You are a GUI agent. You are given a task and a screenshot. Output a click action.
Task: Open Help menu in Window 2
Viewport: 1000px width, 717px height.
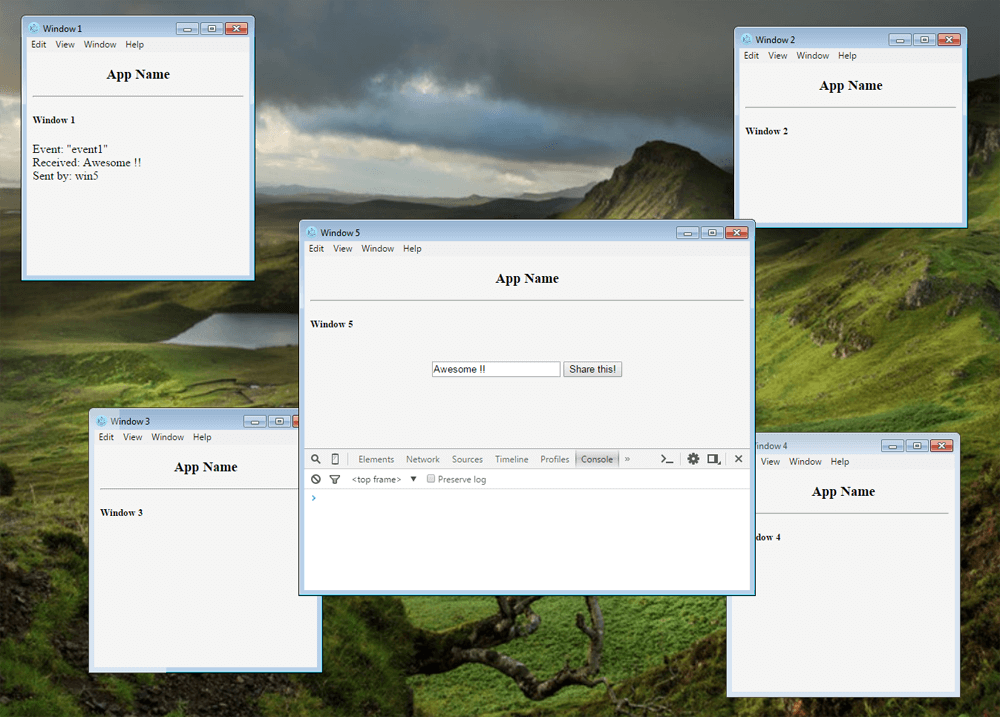point(847,55)
